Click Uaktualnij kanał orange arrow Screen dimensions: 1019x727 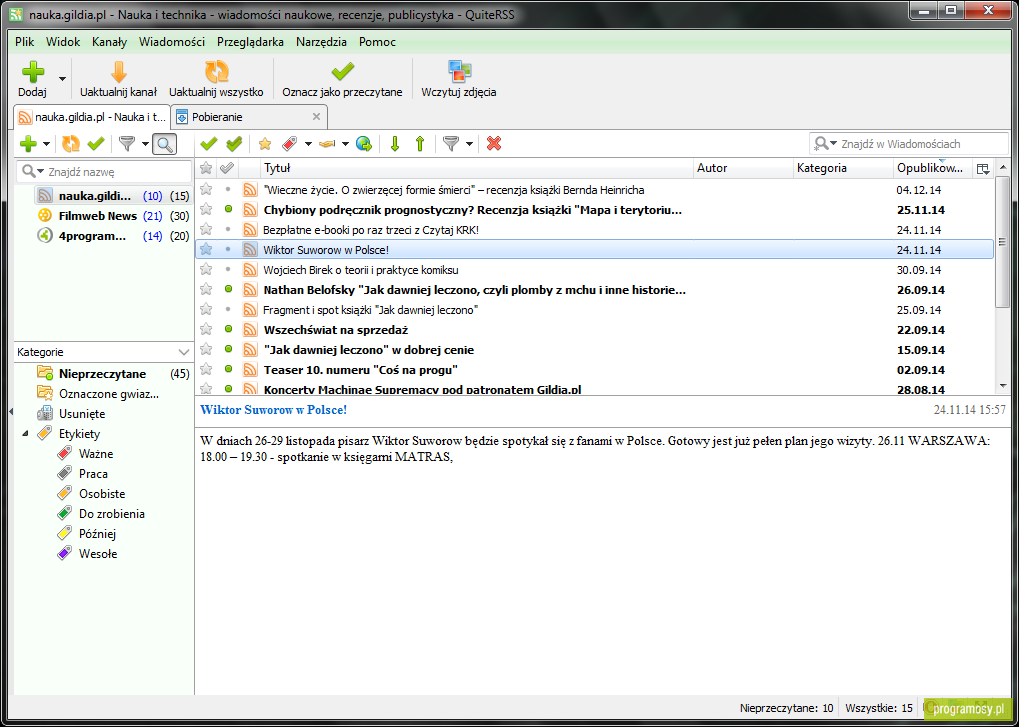click(x=118, y=72)
